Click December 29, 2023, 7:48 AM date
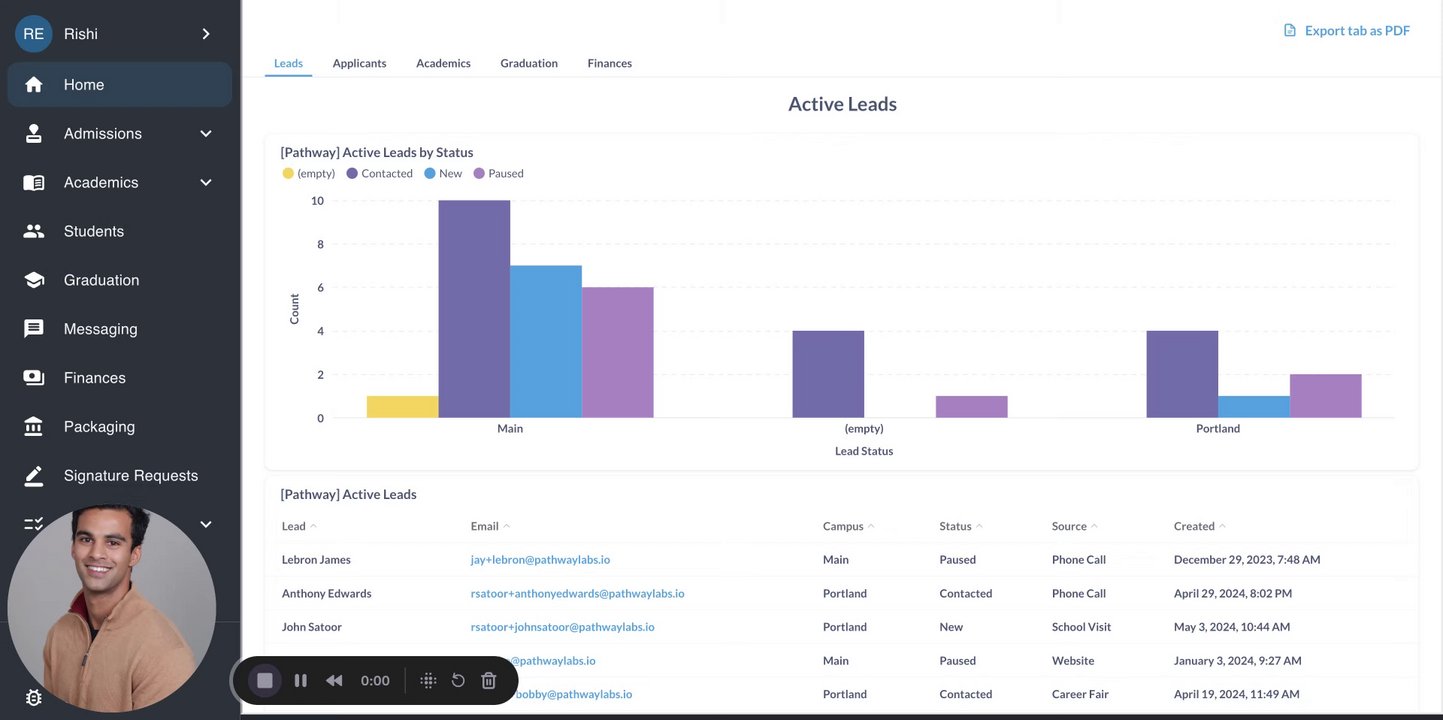 point(1247,560)
